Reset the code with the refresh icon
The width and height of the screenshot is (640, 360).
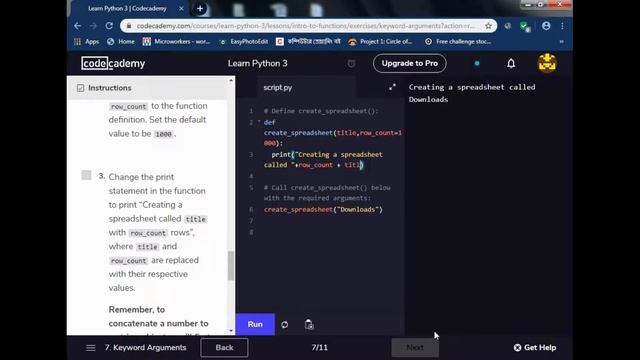tap(284, 324)
